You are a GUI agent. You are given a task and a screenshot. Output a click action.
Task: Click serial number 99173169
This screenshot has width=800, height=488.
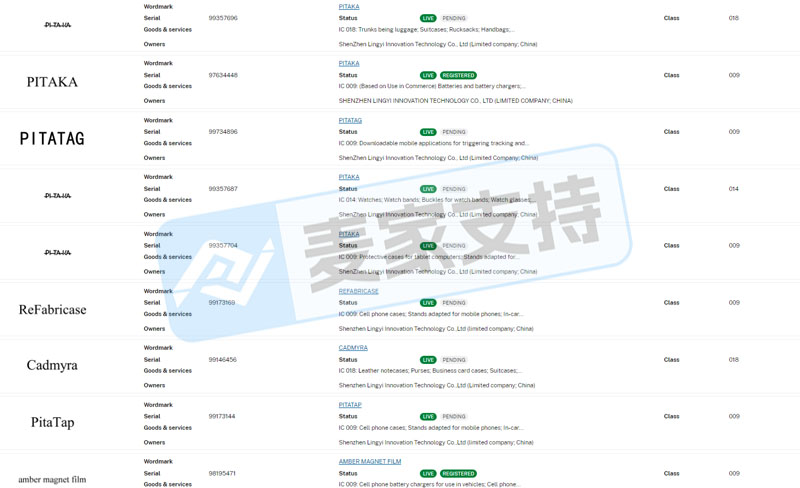222,303
